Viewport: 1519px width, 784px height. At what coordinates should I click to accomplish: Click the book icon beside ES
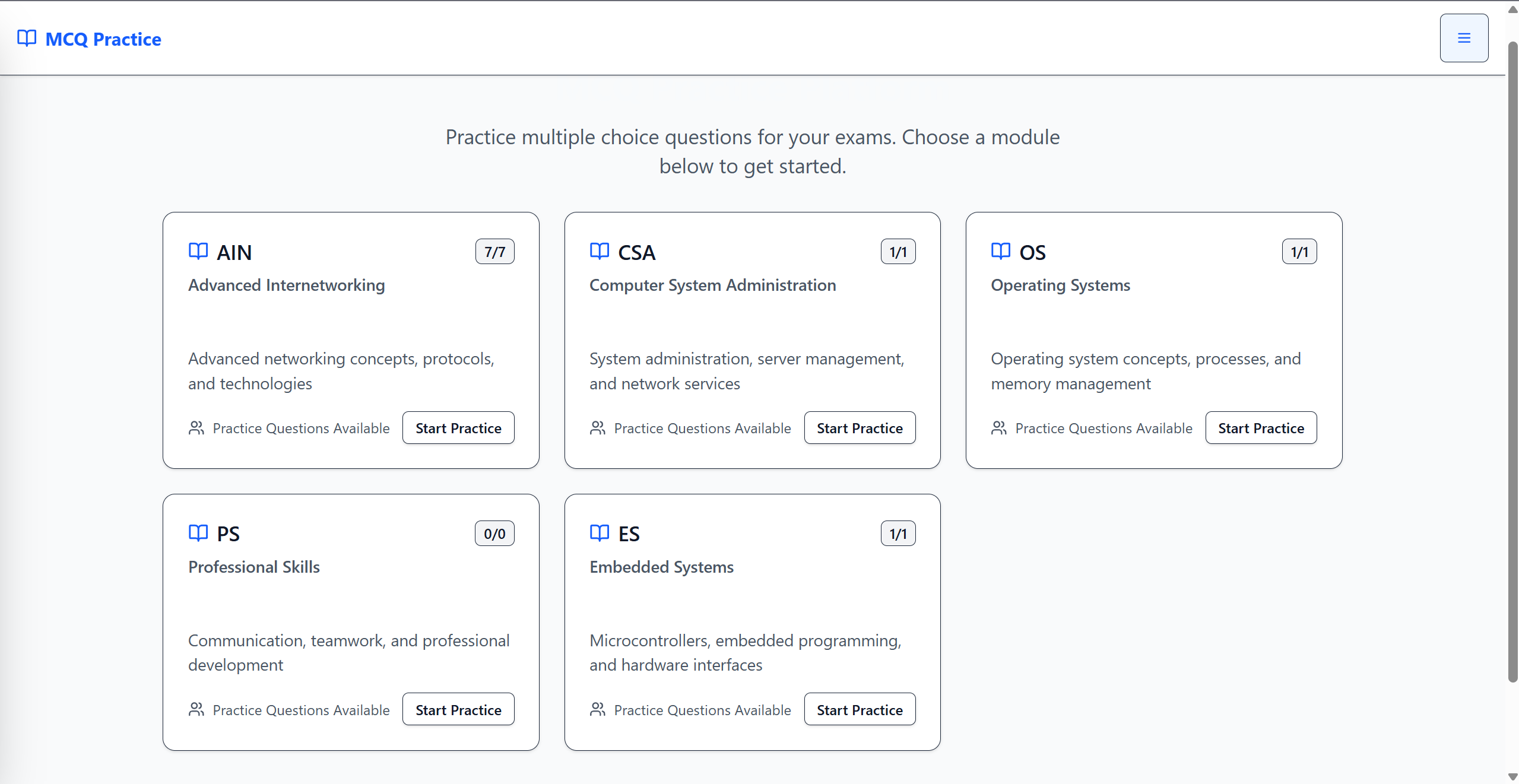(599, 533)
